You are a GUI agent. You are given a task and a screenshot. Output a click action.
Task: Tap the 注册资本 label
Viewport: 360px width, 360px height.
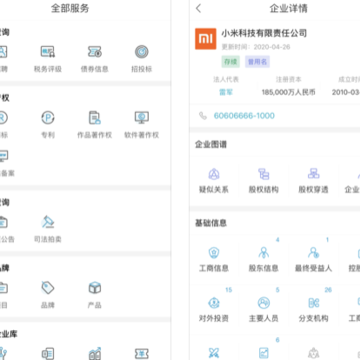pos(288,80)
